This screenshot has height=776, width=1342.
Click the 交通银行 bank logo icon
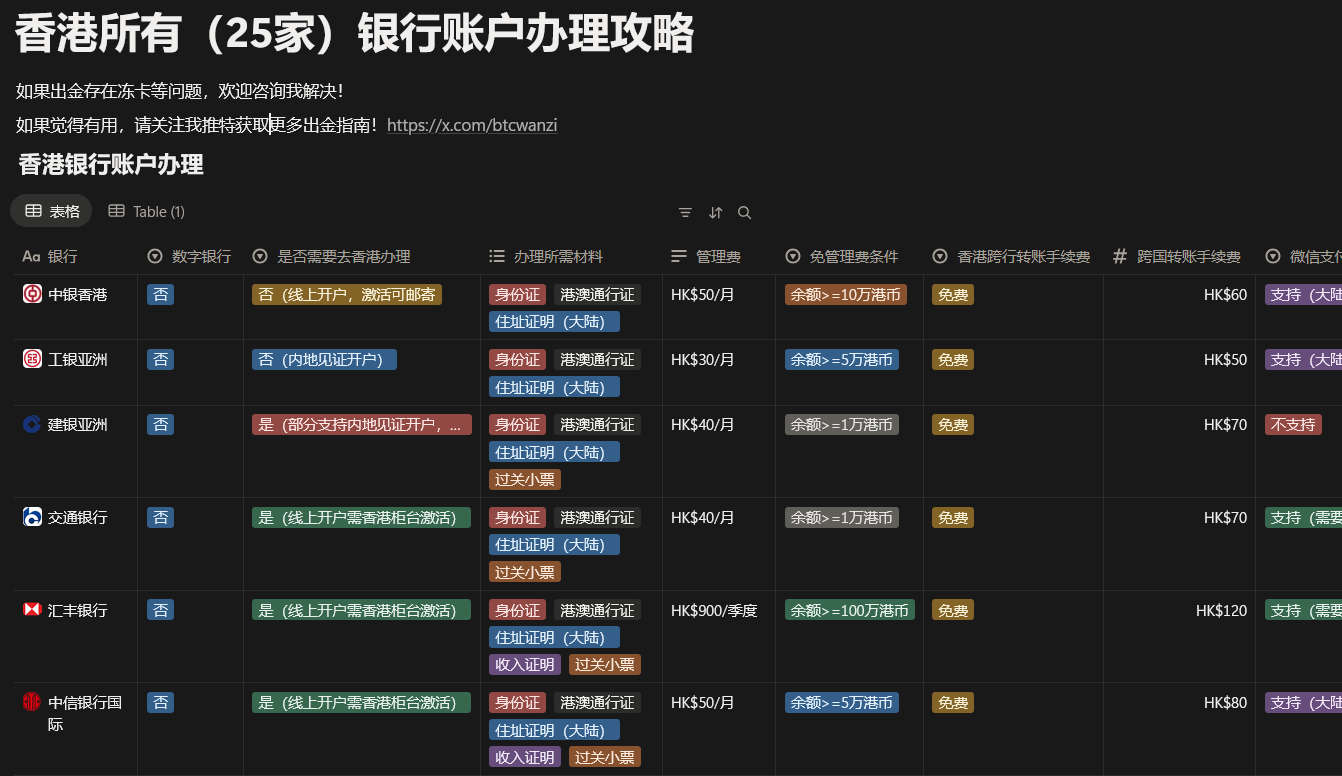tap(32, 517)
